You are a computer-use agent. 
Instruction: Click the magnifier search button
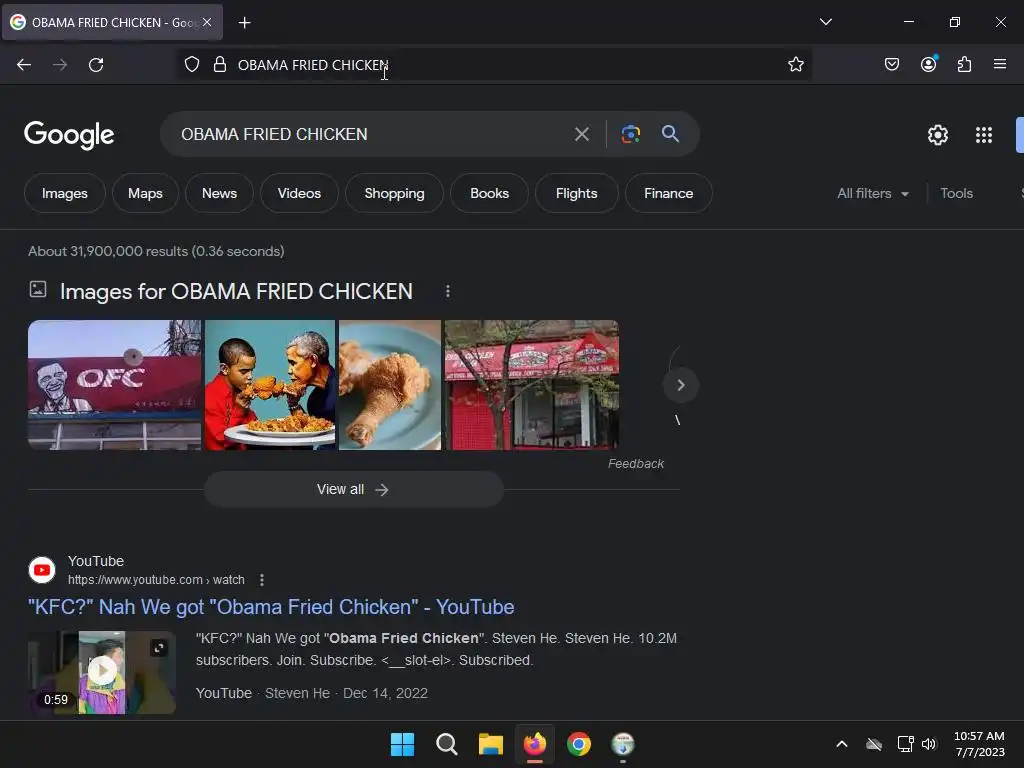pos(670,134)
